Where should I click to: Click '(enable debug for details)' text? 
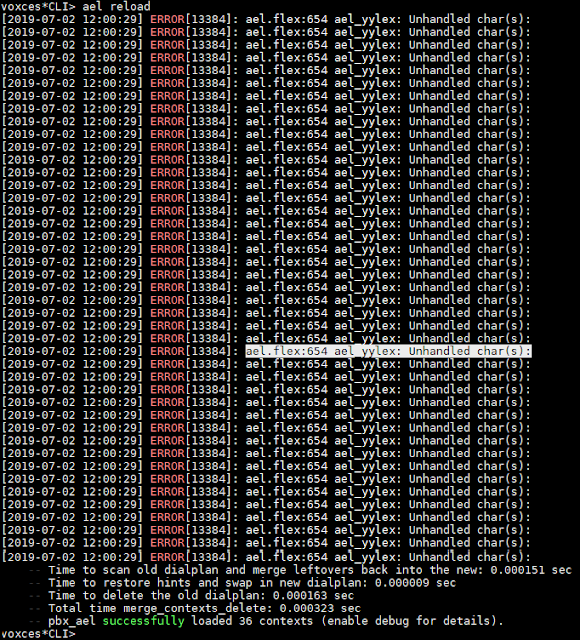pos(412,621)
